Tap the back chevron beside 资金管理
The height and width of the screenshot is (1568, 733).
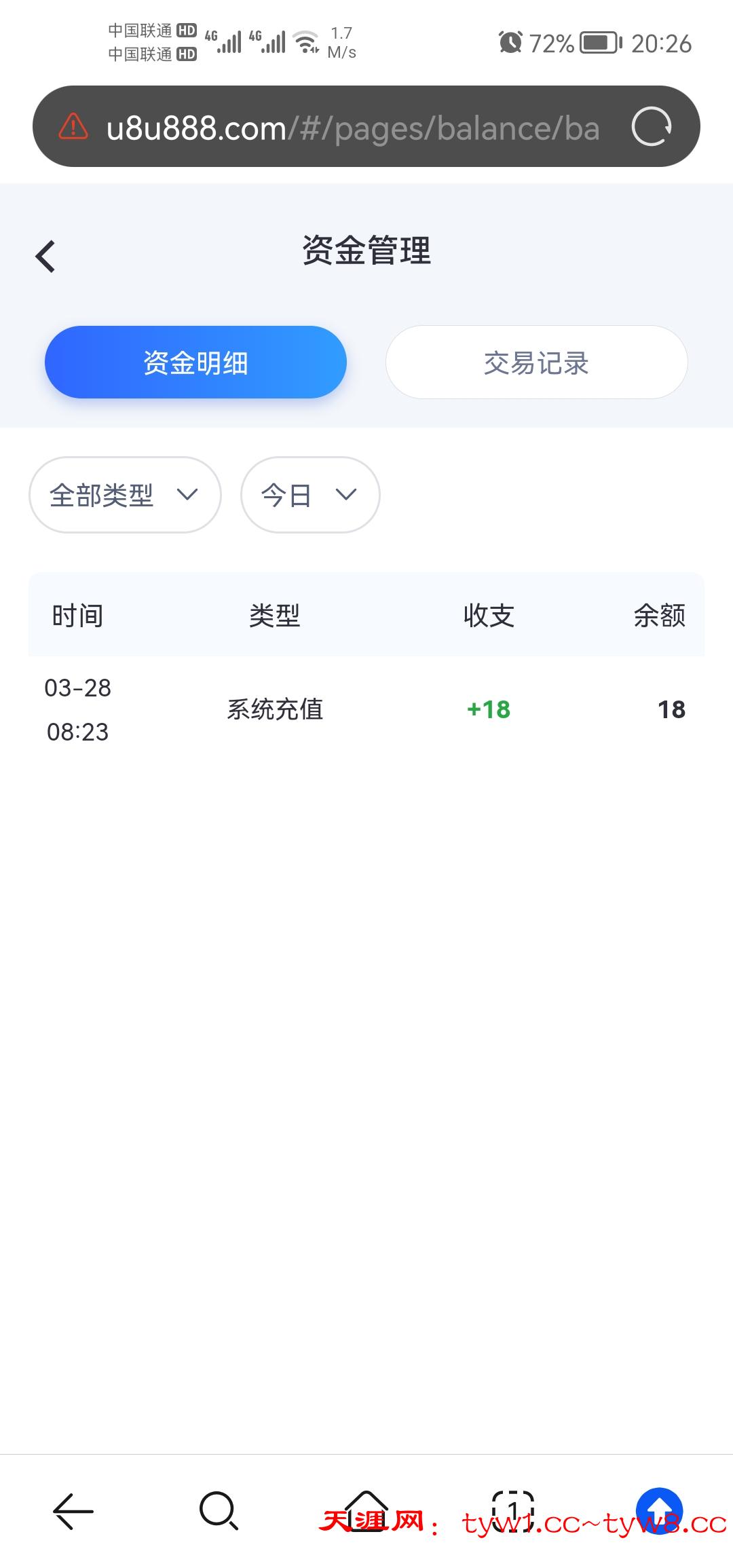(45, 257)
